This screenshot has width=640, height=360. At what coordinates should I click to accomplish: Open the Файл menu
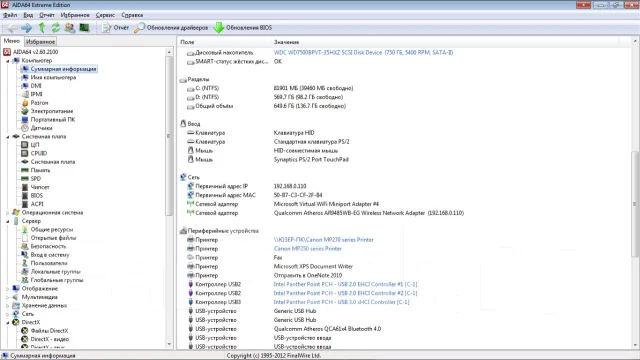click(x=10, y=15)
